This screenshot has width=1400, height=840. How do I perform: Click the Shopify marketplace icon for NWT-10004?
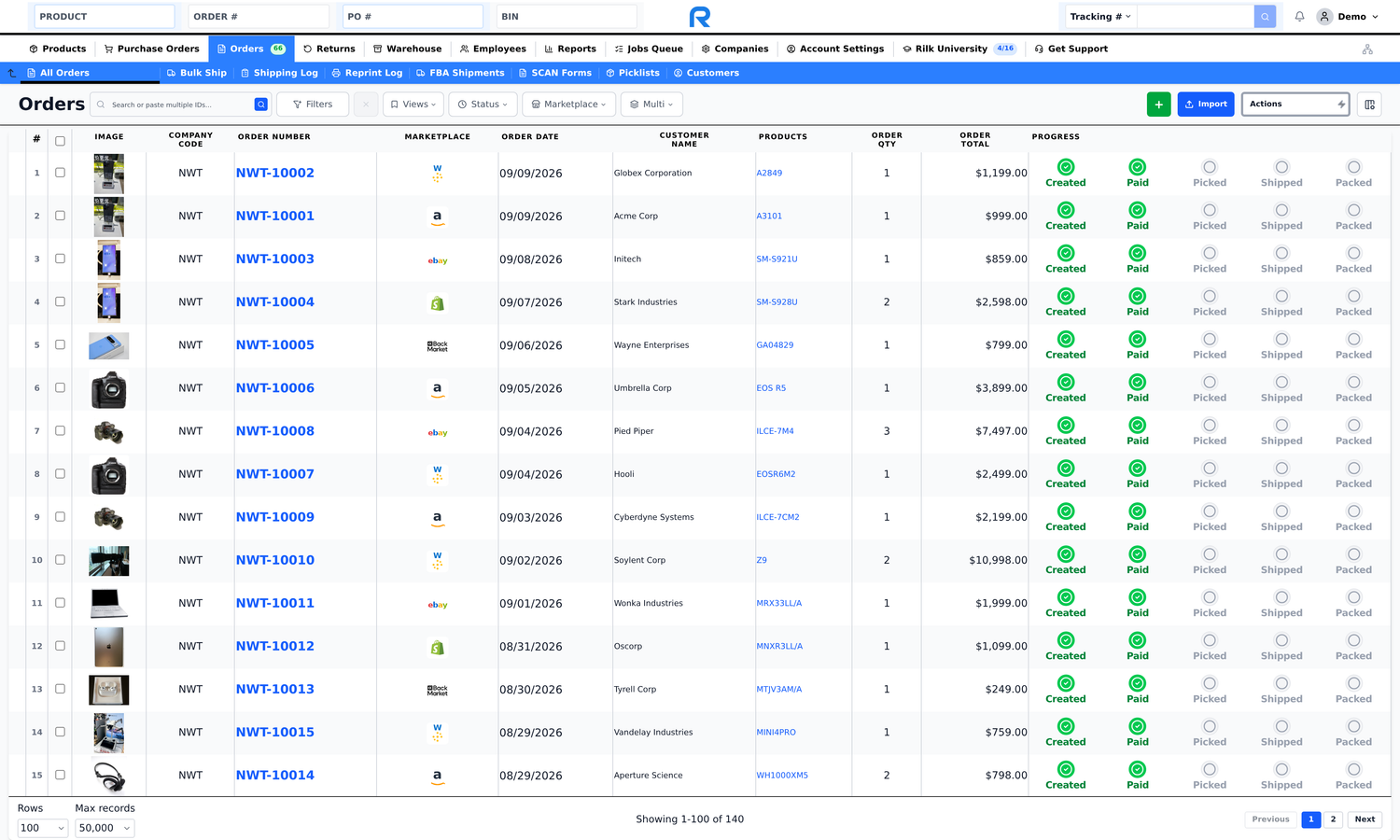(437, 302)
